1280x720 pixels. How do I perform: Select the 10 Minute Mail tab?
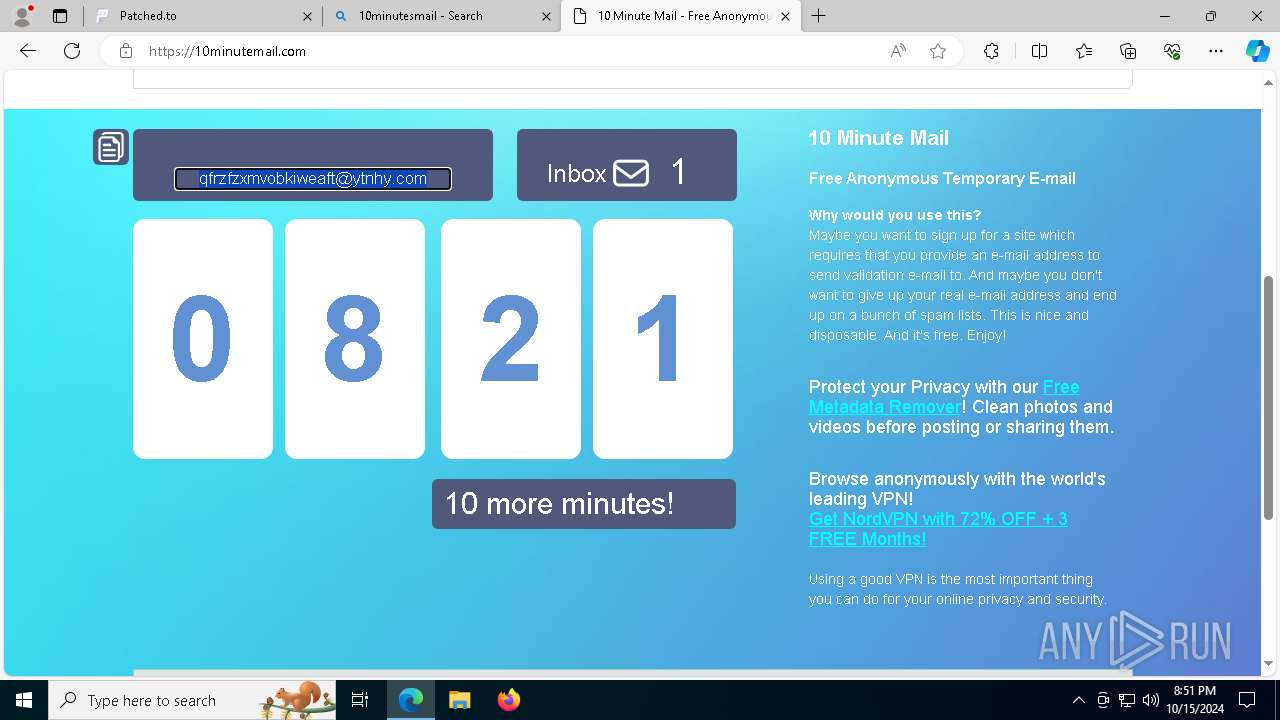pos(681,16)
